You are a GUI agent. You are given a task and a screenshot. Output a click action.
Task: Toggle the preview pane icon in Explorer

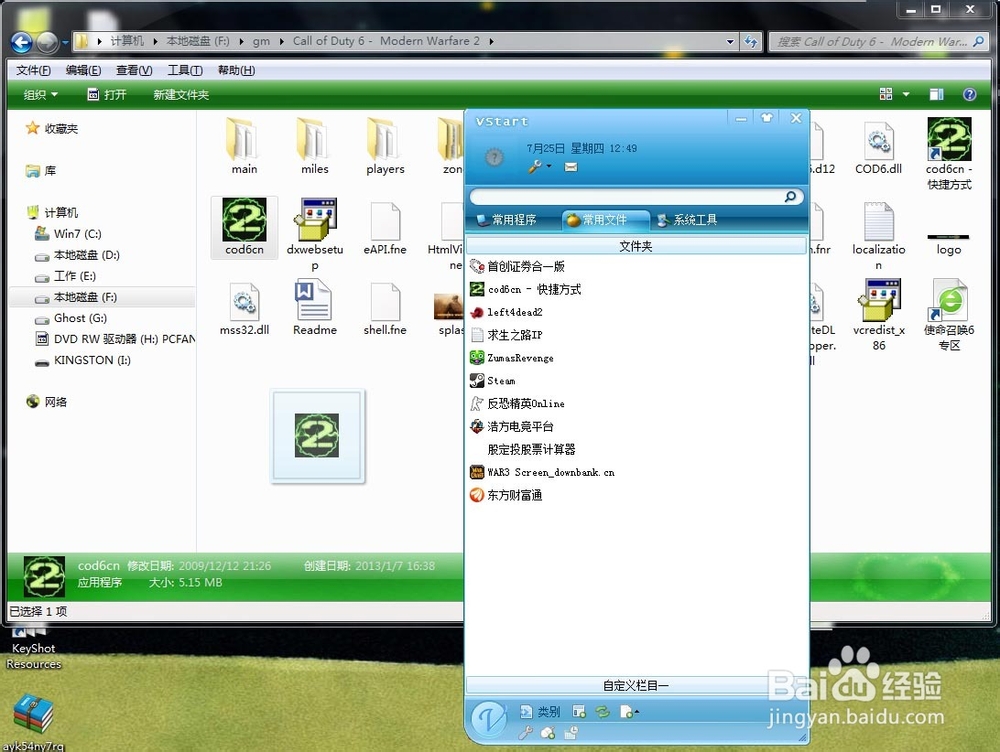(x=936, y=94)
